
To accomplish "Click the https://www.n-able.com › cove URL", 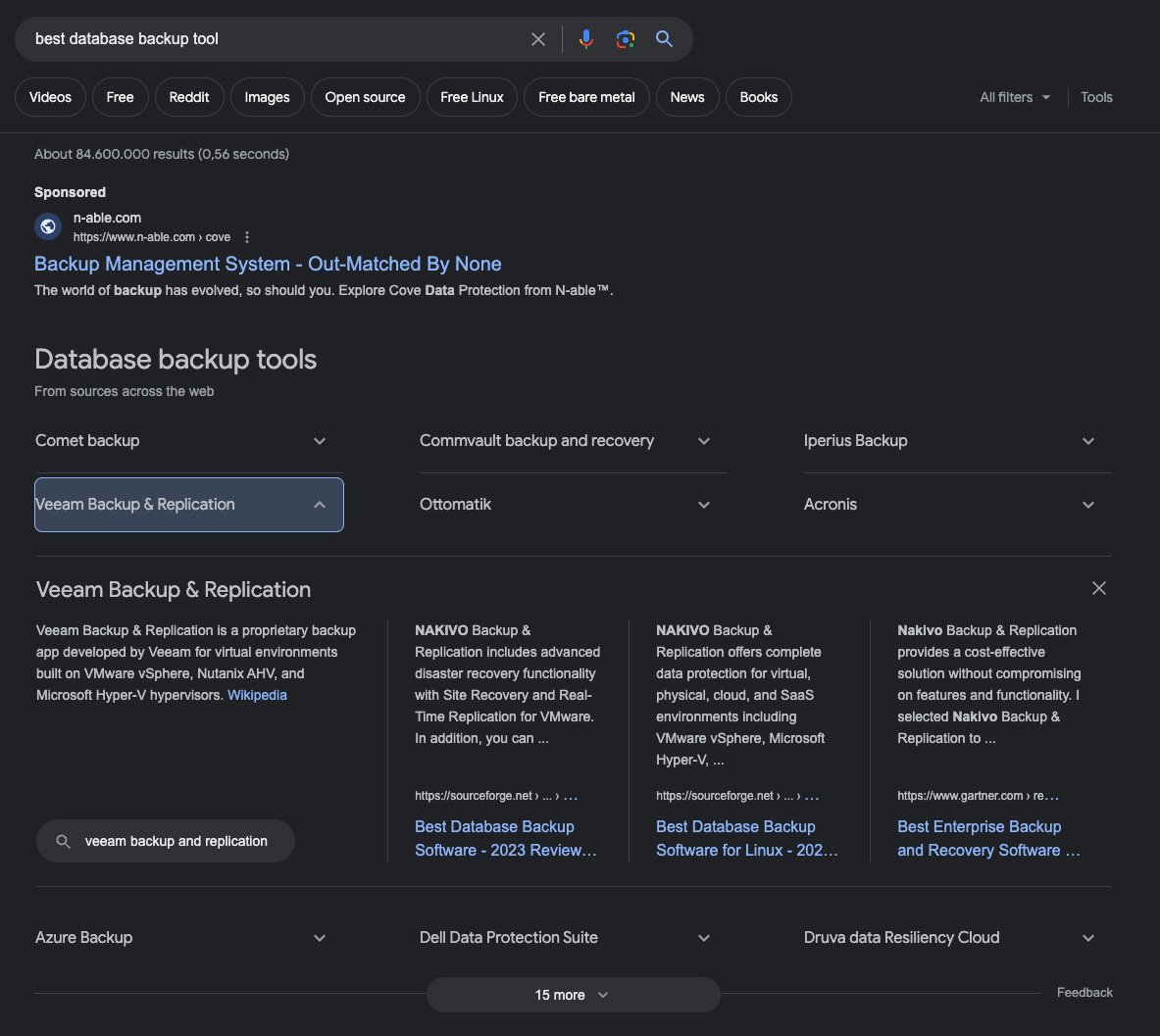I will click(x=152, y=237).
